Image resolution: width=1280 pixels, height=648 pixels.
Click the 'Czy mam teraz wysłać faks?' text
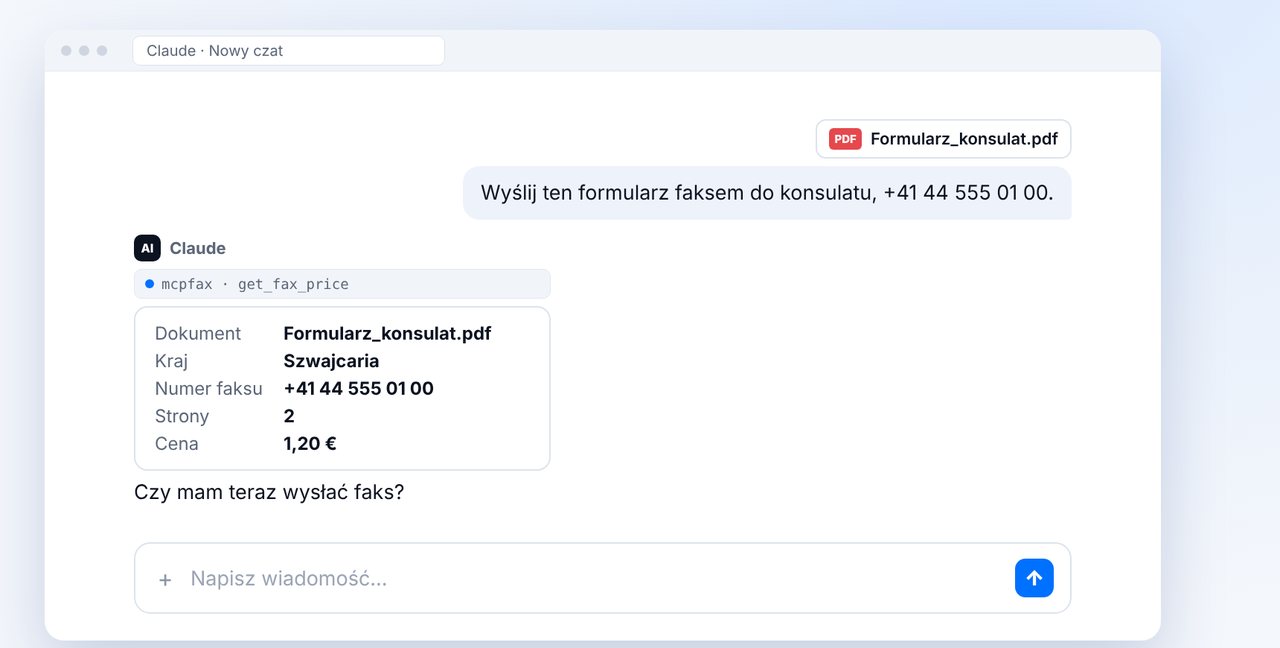[269, 492]
